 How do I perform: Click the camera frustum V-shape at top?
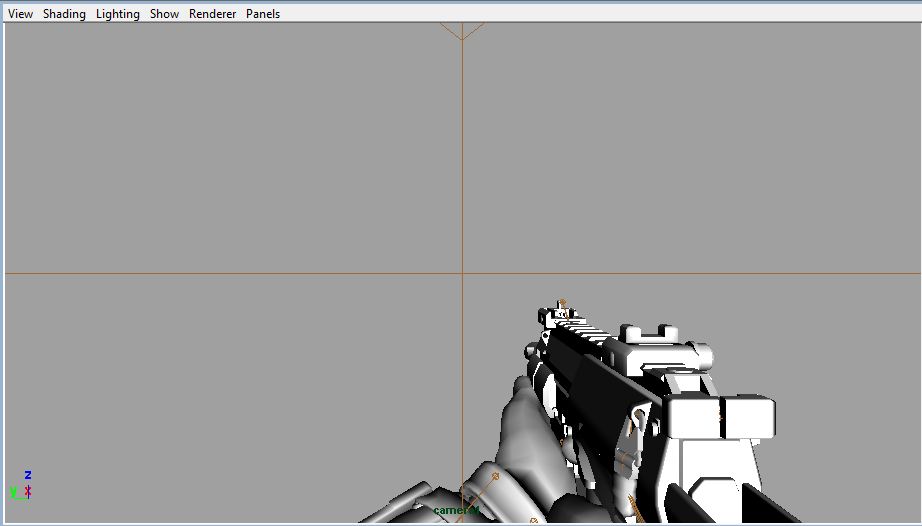[462, 31]
